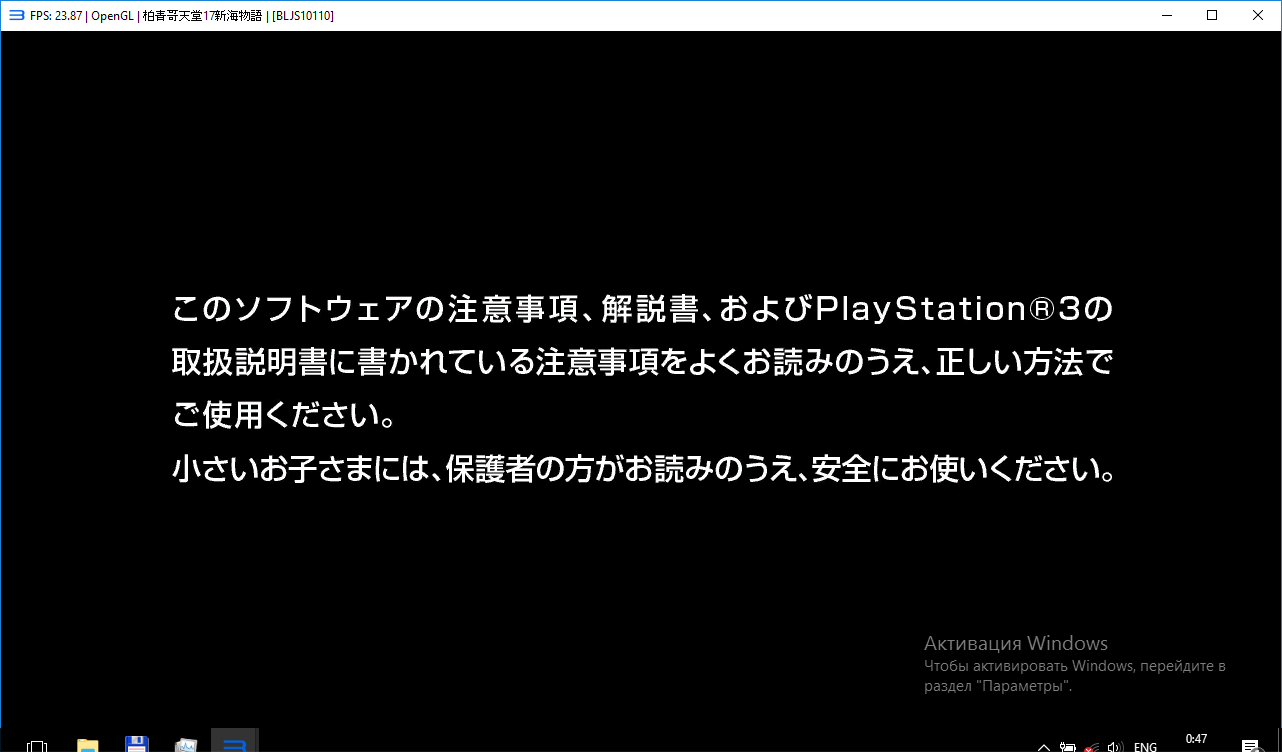The height and width of the screenshot is (752, 1282).
Task: Open the Action Center notifications icon
Action: 1250,746
